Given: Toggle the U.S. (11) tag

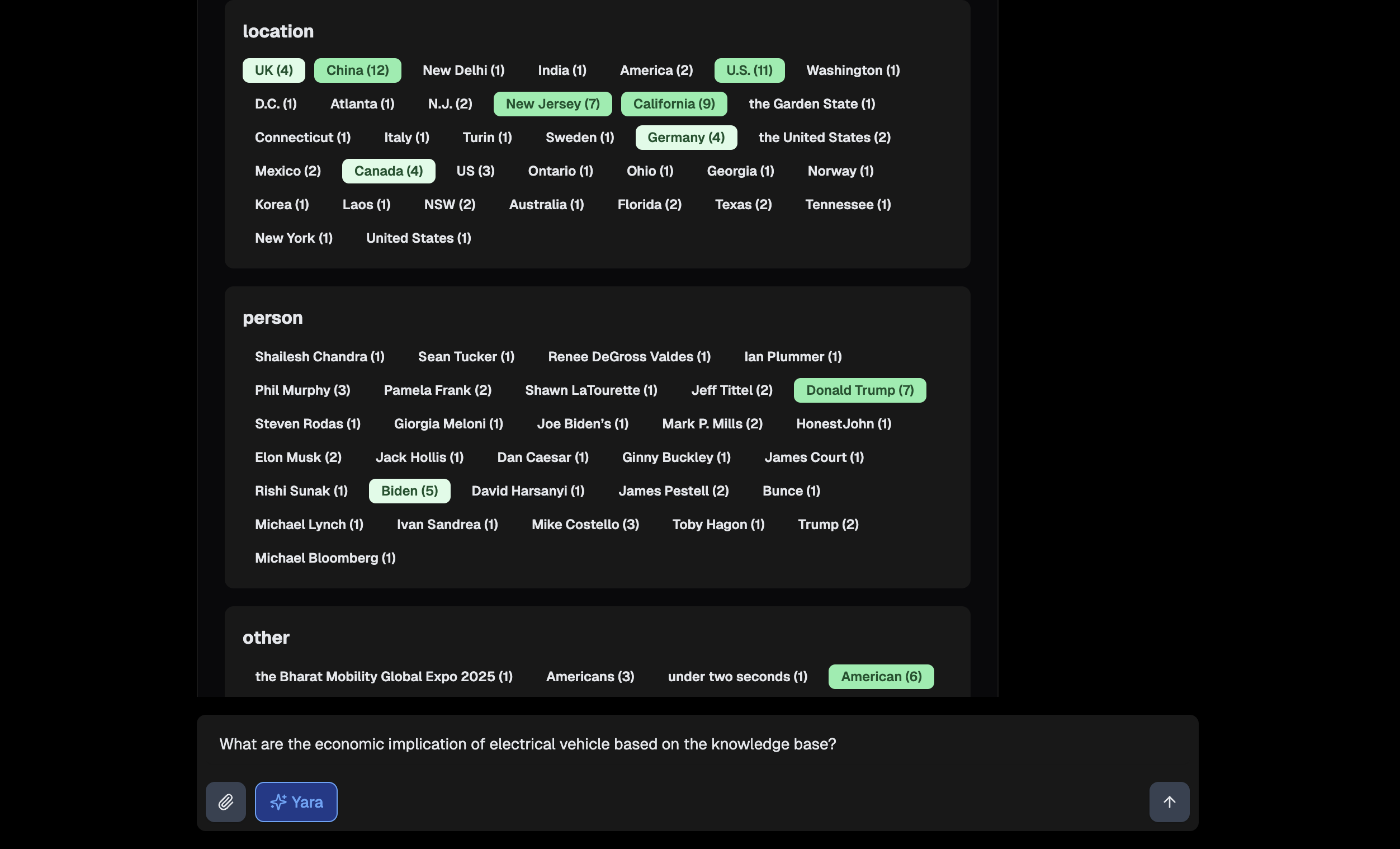Looking at the screenshot, I should (749, 70).
